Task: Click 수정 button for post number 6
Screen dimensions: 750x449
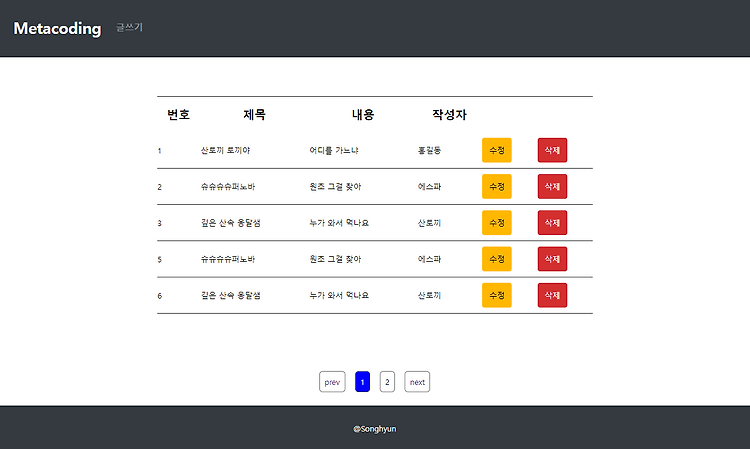Action: tap(496, 296)
